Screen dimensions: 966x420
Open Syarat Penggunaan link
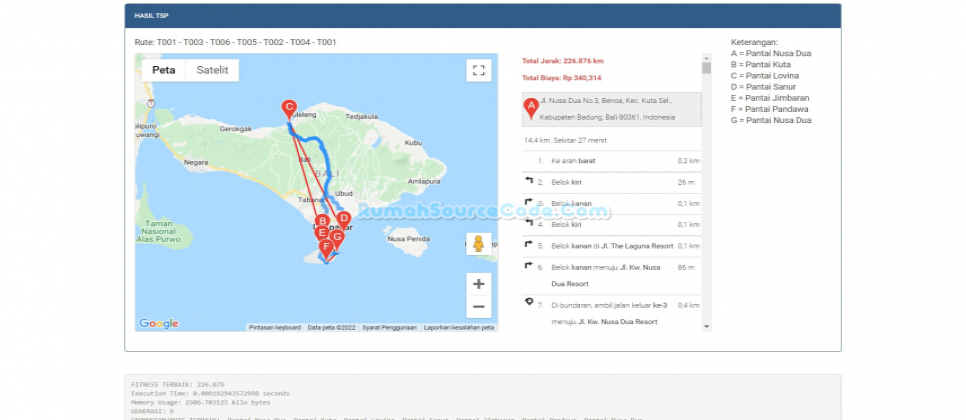[389, 327]
